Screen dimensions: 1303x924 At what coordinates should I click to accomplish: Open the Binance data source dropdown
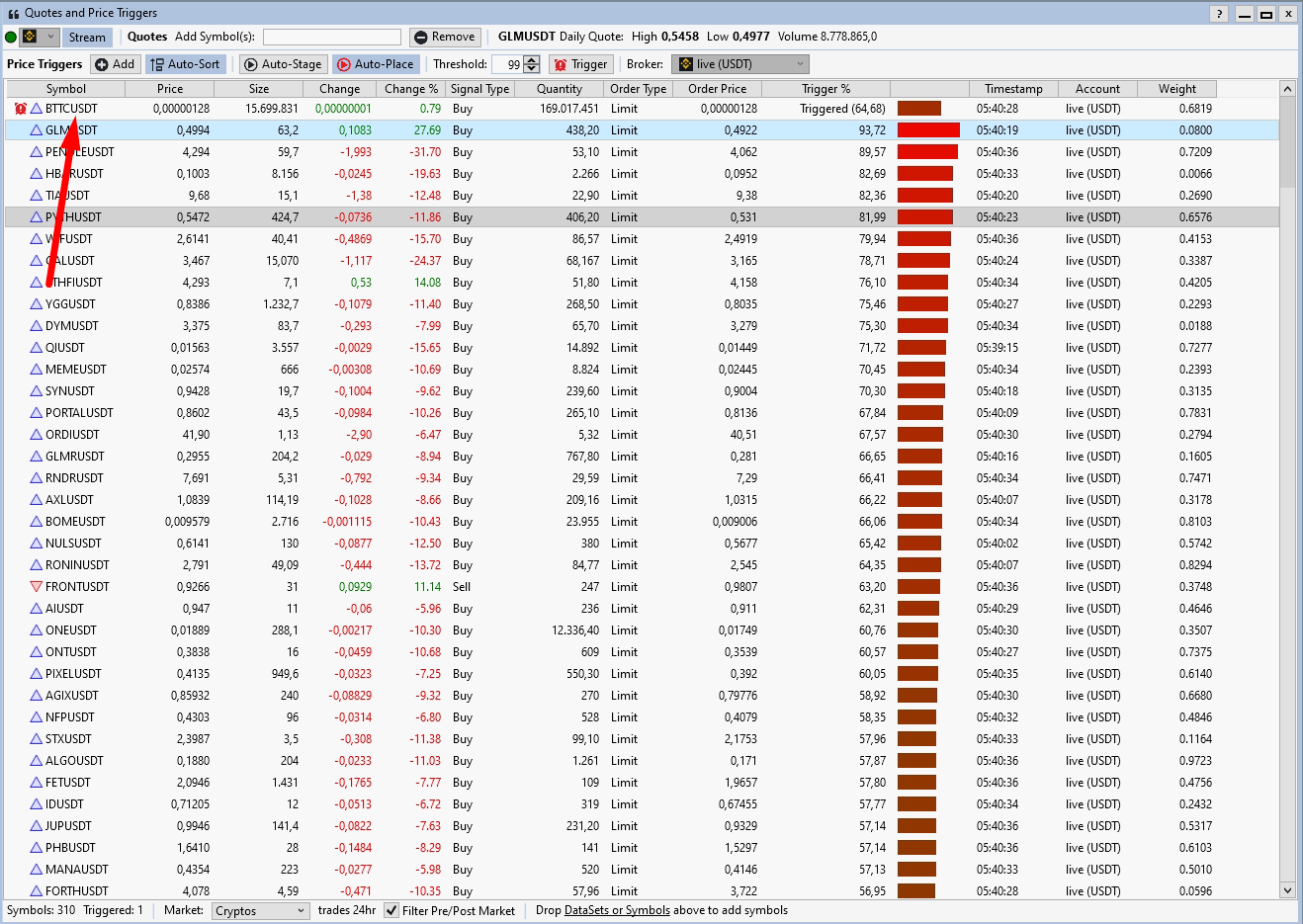coord(40,38)
